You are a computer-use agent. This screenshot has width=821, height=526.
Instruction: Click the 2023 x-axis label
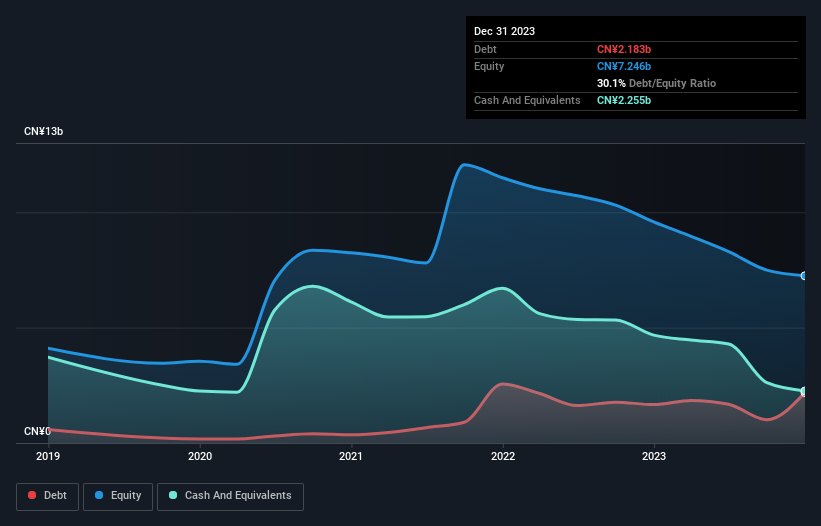[654, 456]
